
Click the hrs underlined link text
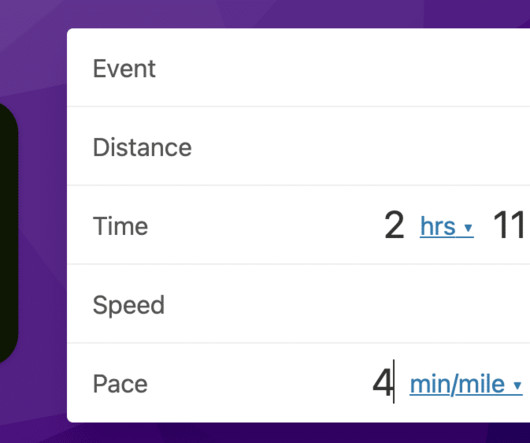tap(438, 226)
